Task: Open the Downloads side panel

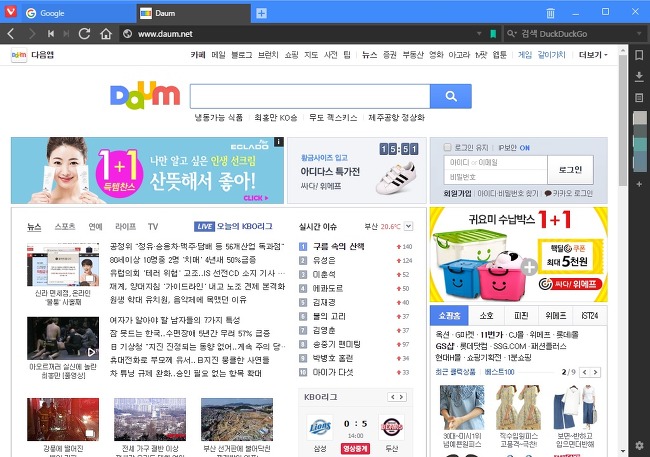Action: (x=639, y=76)
